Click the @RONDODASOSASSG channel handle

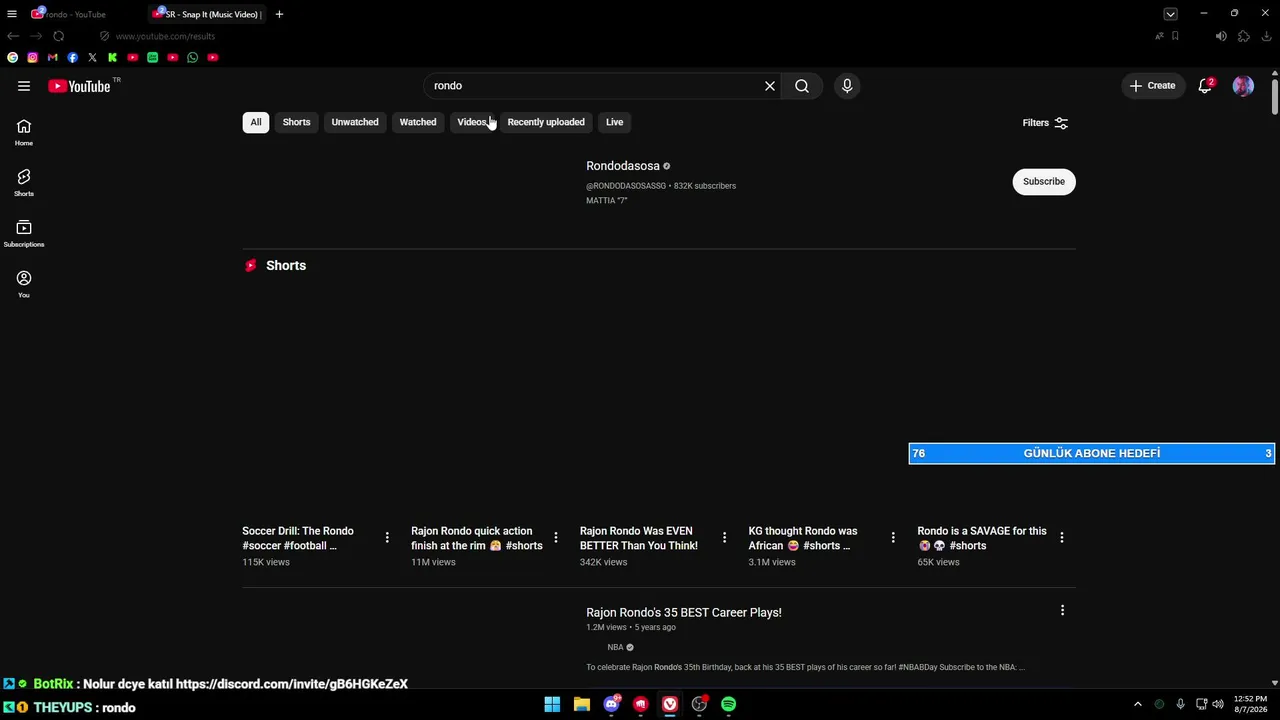click(626, 186)
